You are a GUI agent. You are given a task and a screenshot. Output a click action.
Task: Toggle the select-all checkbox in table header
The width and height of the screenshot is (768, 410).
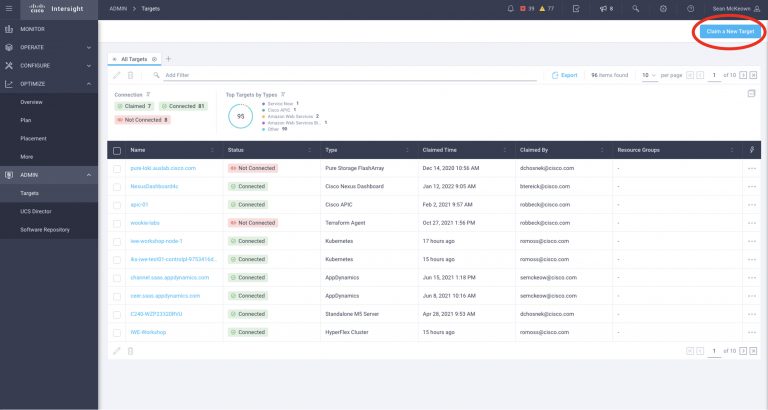(x=117, y=149)
